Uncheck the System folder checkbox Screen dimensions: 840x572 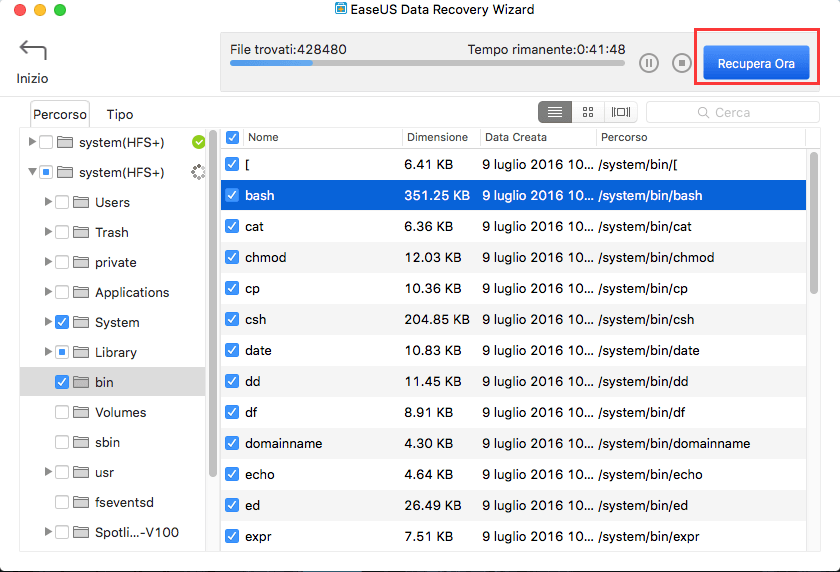click(x=62, y=322)
